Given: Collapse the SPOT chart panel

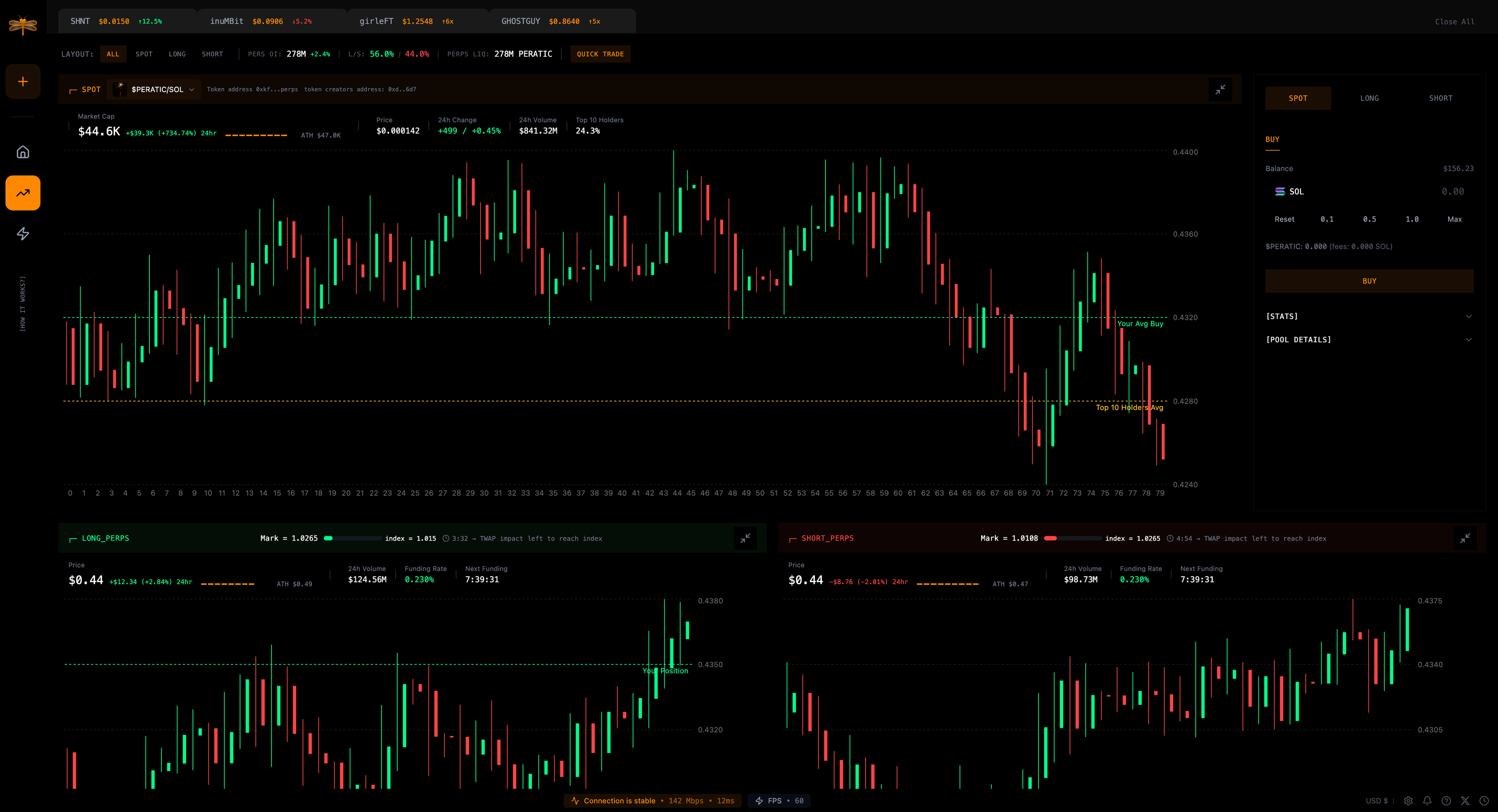Looking at the screenshot, I should pos(1221,90).
